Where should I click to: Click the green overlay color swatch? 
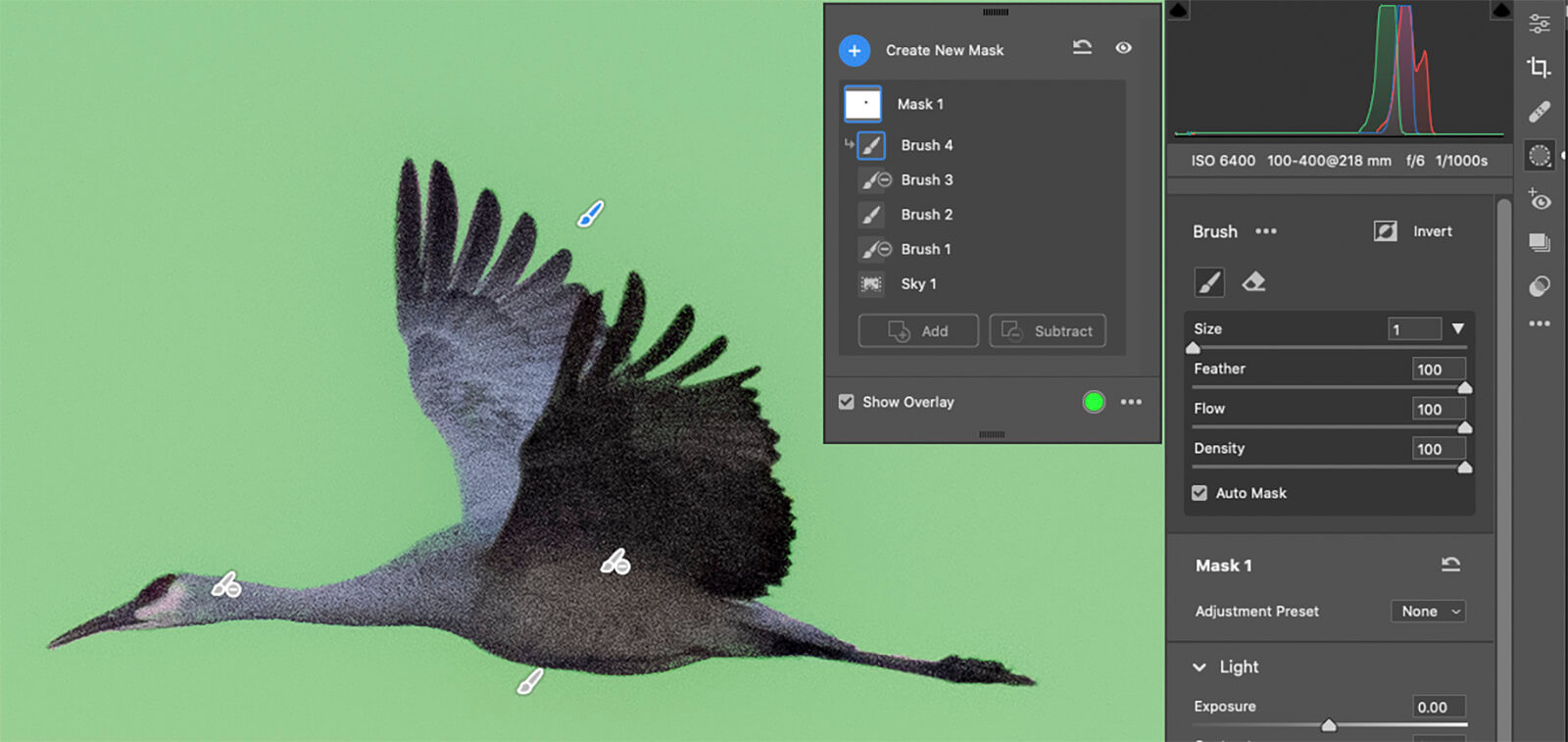click(1094, 402)
